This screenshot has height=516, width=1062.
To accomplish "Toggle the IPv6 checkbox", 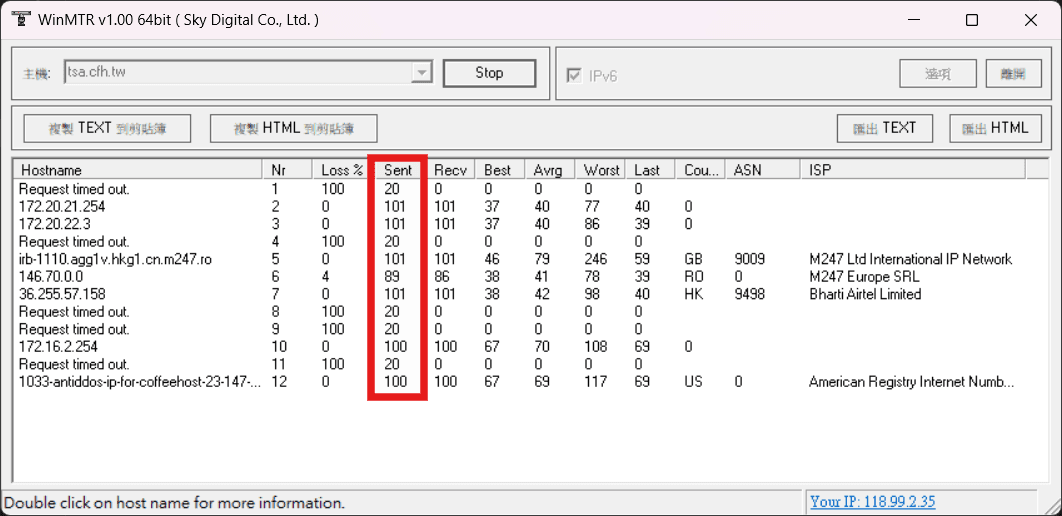I will point(575,75).
